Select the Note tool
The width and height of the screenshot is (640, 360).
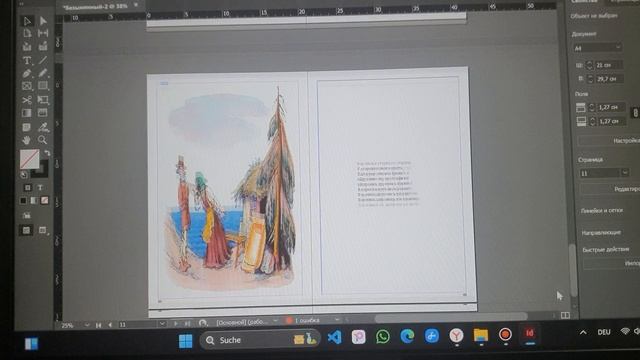pos(27,127)
